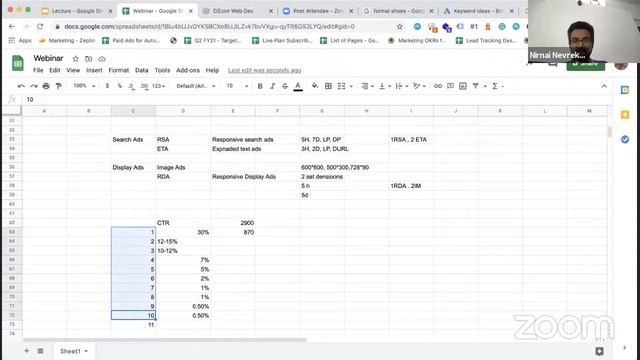
Task: Open the font size dropdown
Action: click(x=237, y=86)
